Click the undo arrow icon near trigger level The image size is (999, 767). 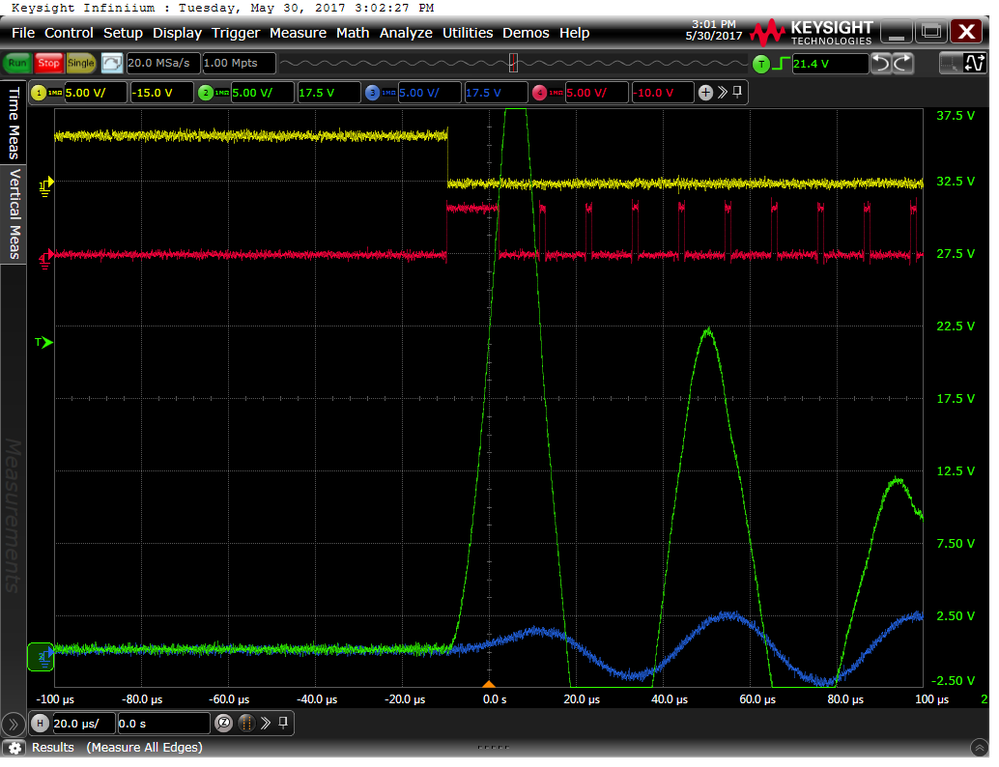[880, 64]
